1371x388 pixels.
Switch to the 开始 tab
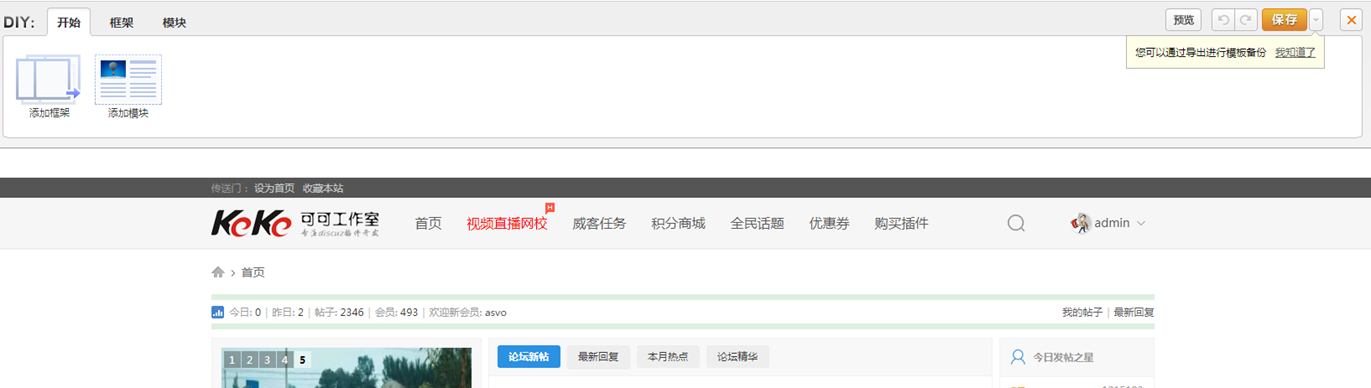[x=69, y=22]
